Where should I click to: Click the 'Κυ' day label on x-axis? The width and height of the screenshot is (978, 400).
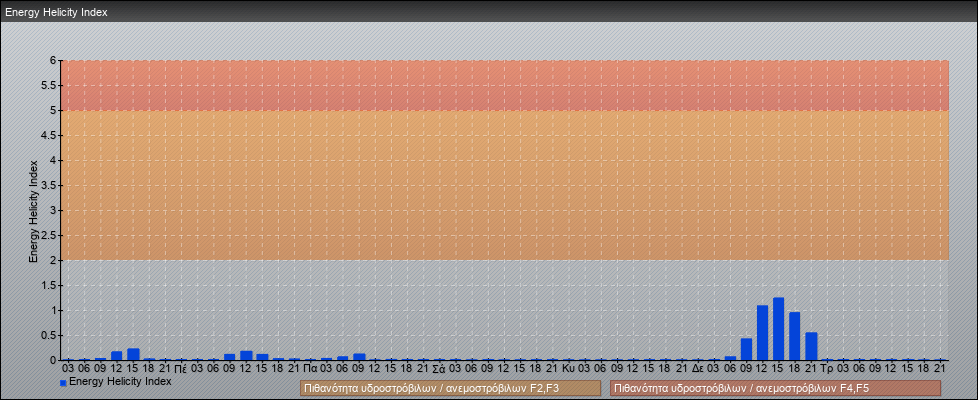568,368
